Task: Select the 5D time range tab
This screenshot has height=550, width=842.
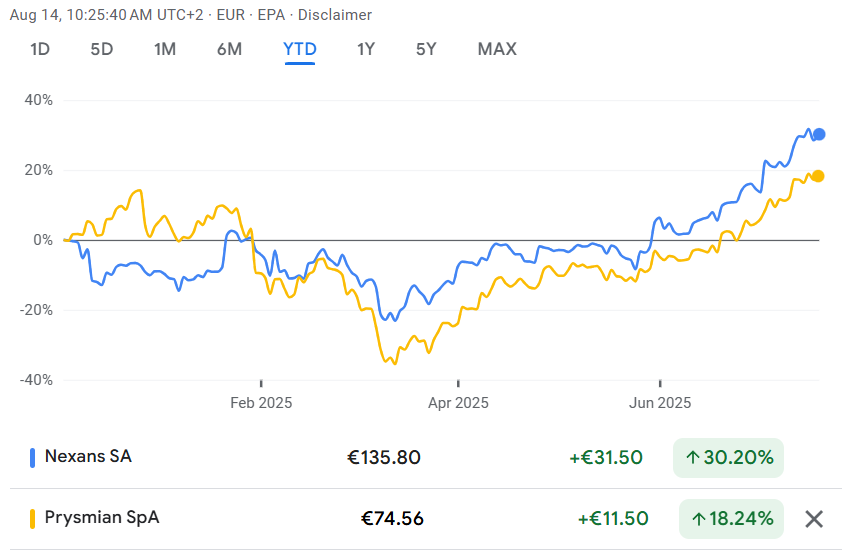Action: (101, 49)
